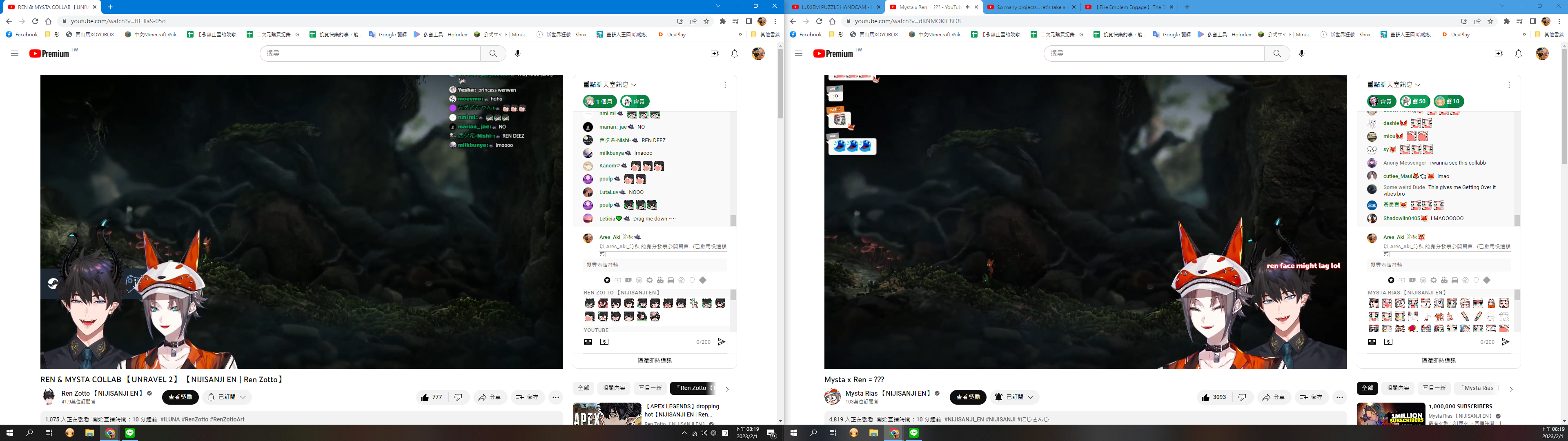Viewport: 1568px width, 441px height.
Task: Click 分享 under the Mysta Rias stream
Action: [x=1274, y=397]
